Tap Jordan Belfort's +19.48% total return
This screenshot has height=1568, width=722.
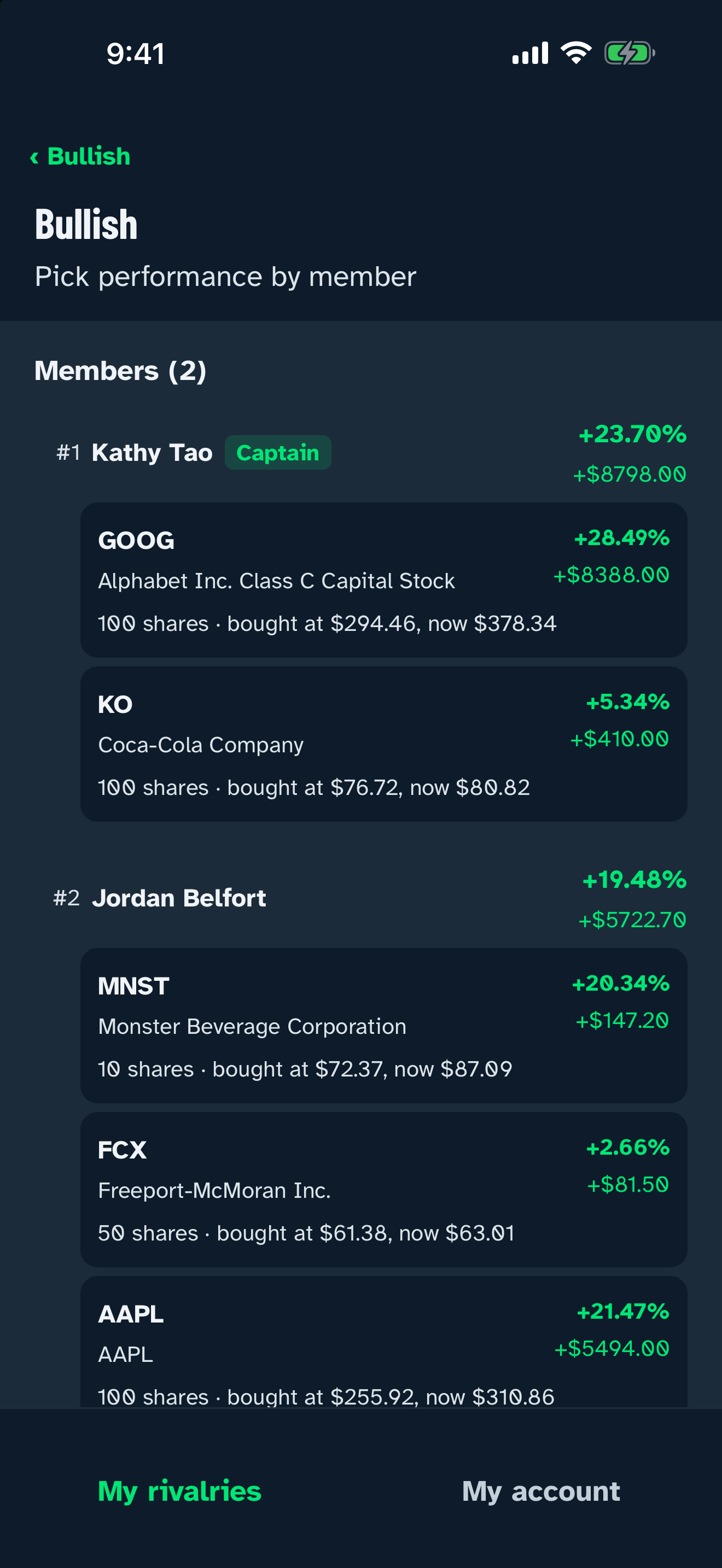click(634, 880)
